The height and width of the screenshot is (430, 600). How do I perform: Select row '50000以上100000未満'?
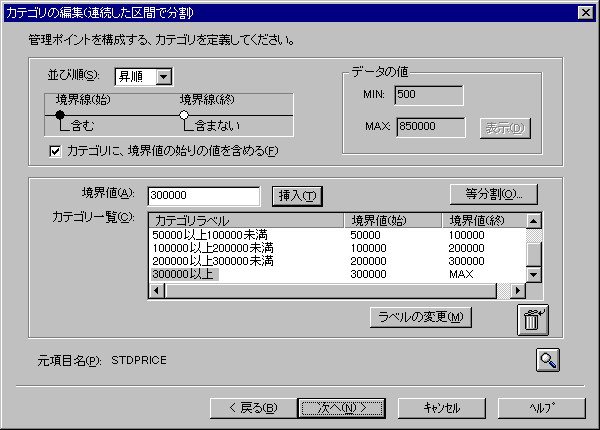pyautogui.click(x=337, y=235)
